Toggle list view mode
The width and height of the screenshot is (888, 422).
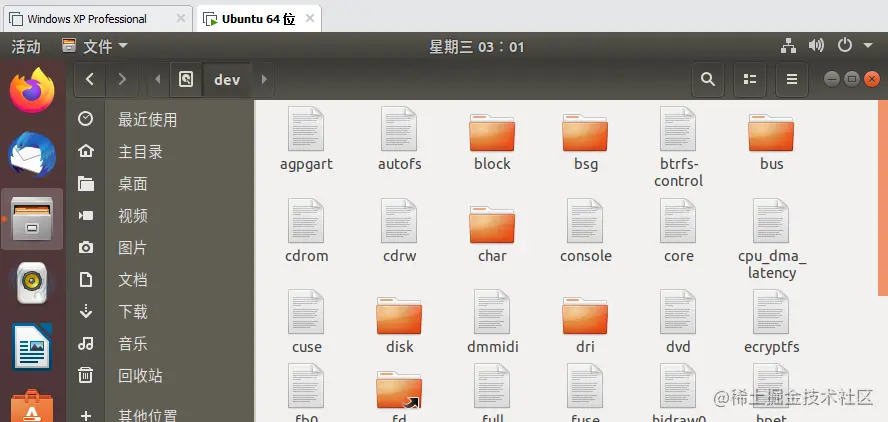[750, 79]
